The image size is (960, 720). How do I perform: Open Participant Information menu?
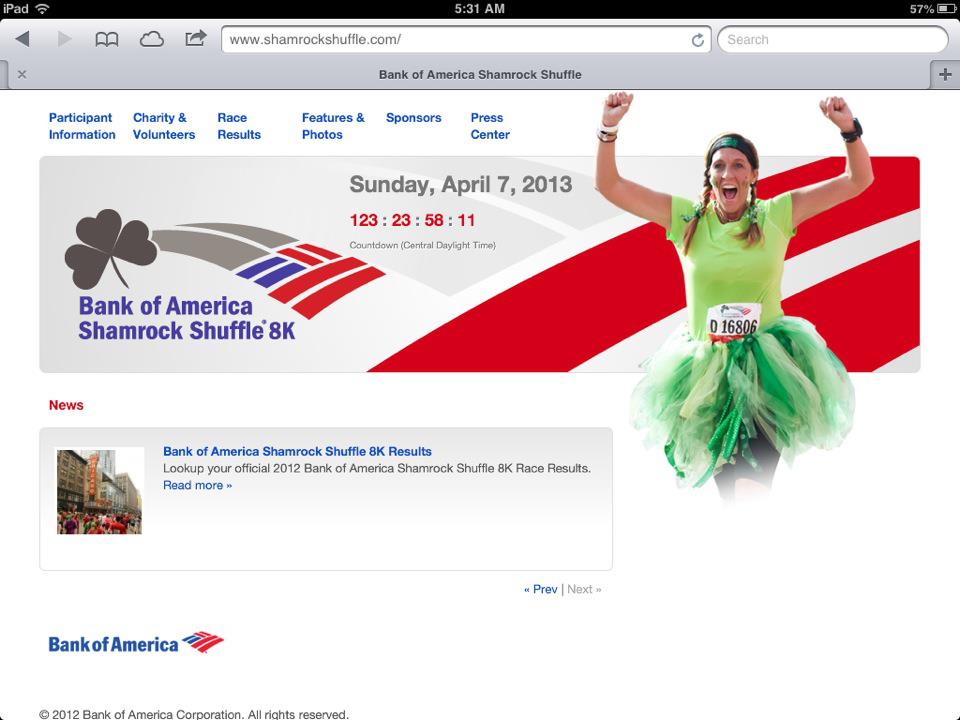(x=82, y=126)
